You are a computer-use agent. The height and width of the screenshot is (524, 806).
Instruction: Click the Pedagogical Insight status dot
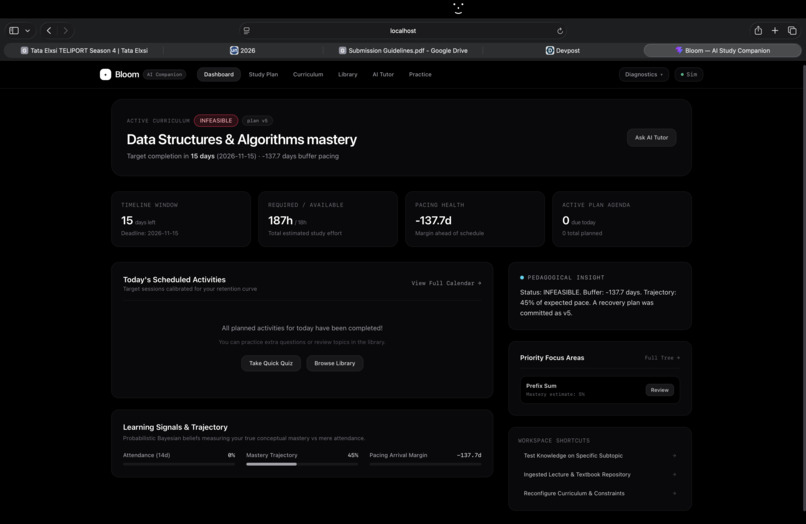522,278
